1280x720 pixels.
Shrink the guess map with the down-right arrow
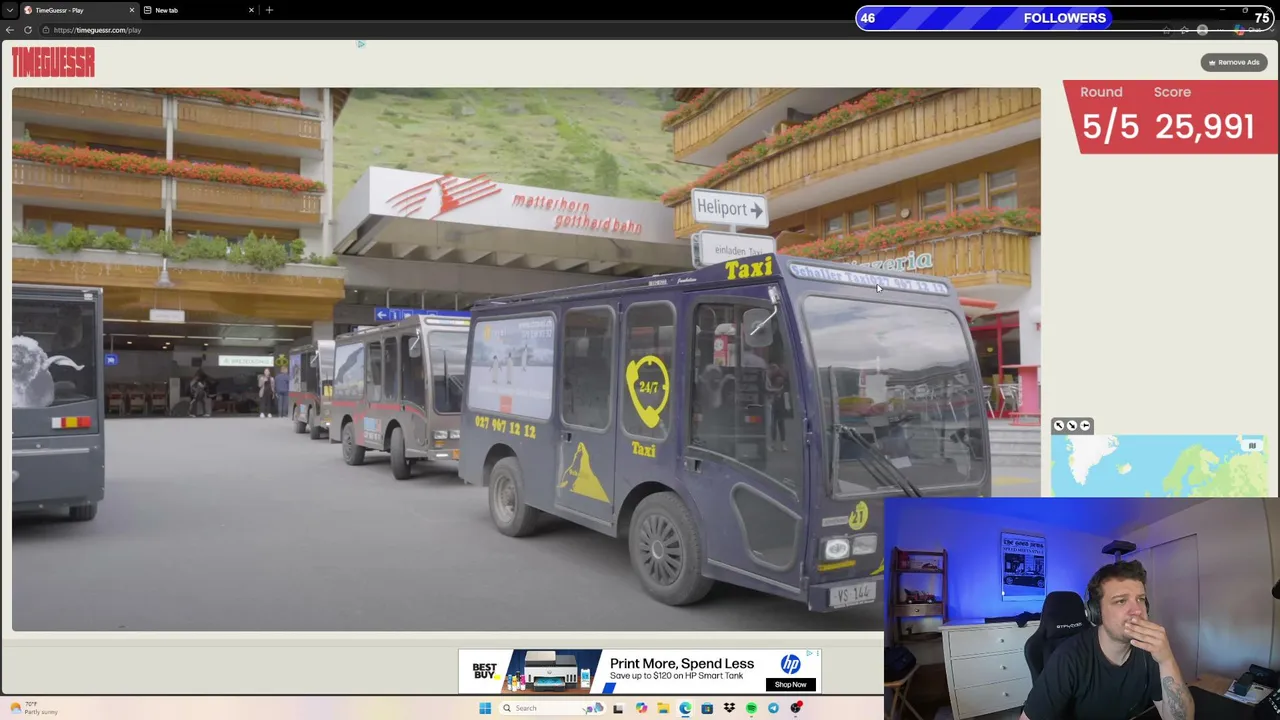(1072, 426)
